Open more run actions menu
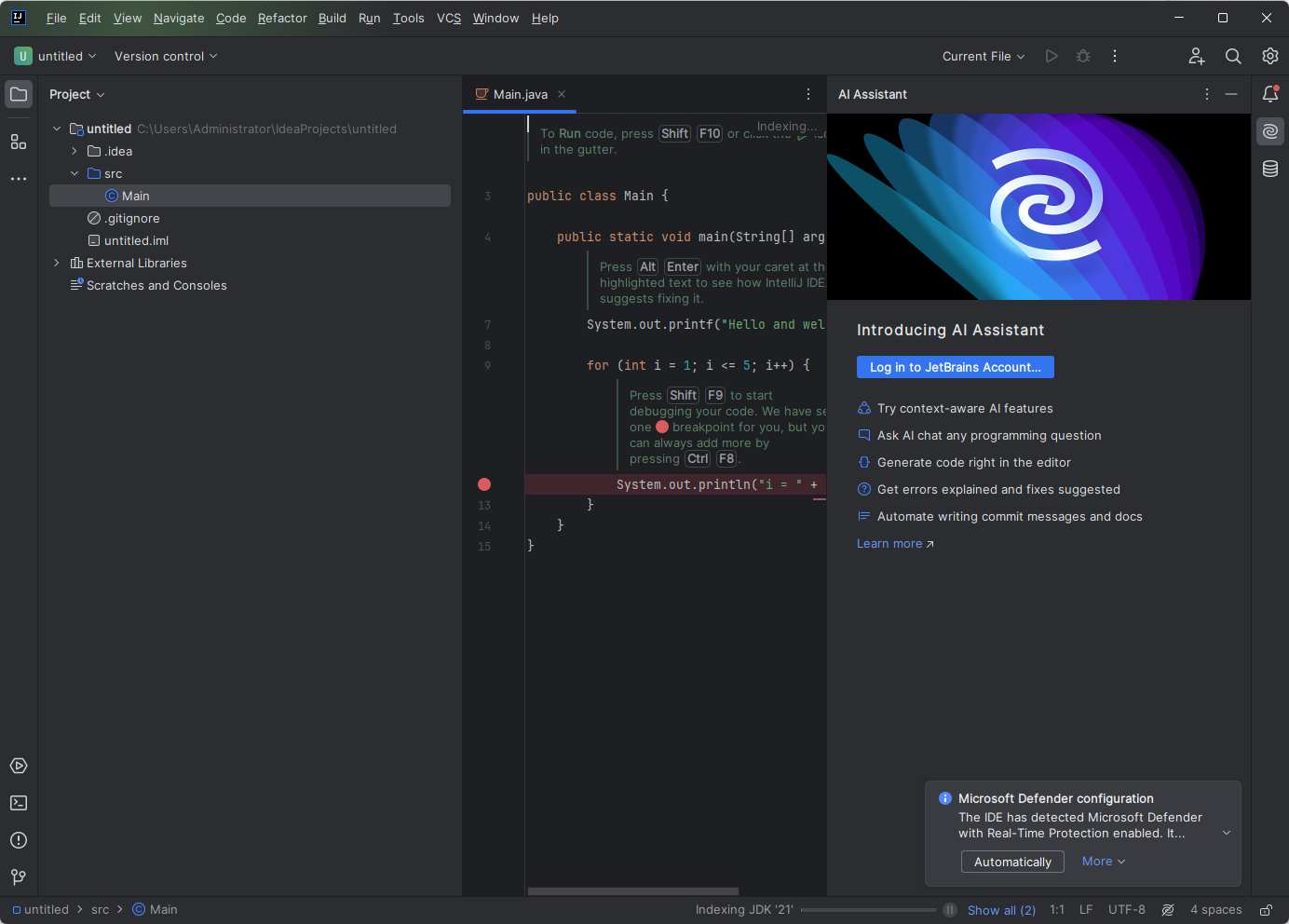This screenshot has width=1289, height=924. pos(1115,56)
